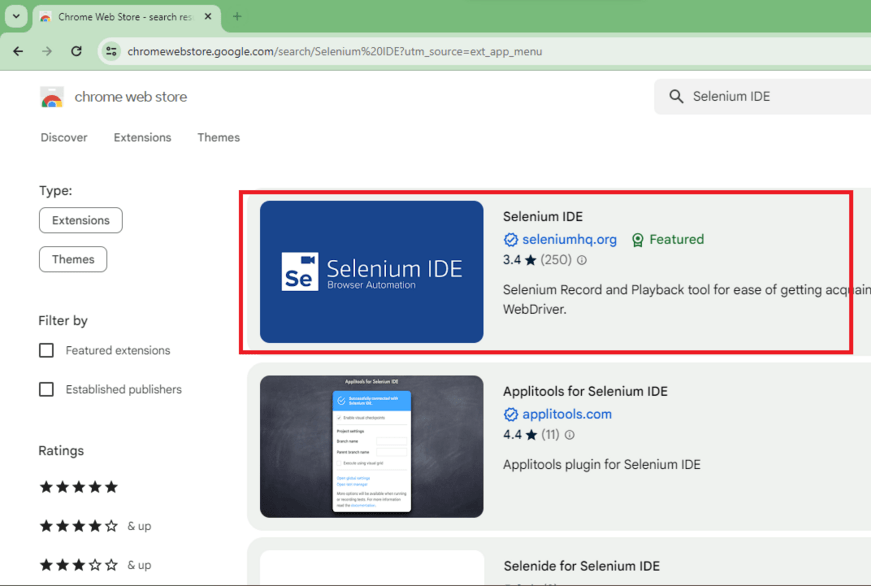Filter type by Themes chip
This screenshot has height=586, width=871.
point(73,259)
